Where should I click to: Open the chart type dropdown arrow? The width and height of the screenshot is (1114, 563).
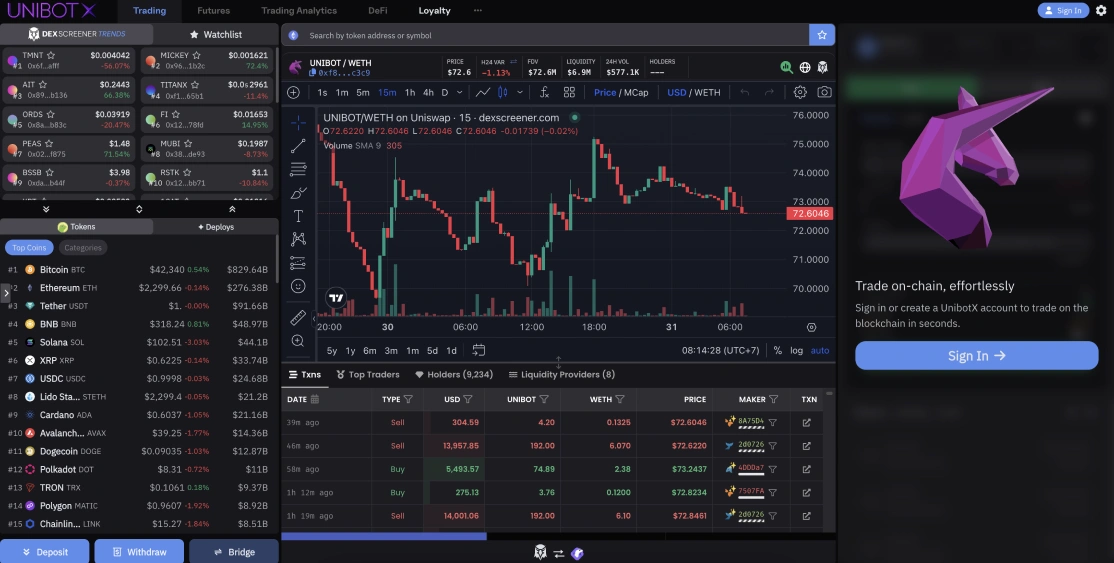pyautogui.click(x=520, y=92)
